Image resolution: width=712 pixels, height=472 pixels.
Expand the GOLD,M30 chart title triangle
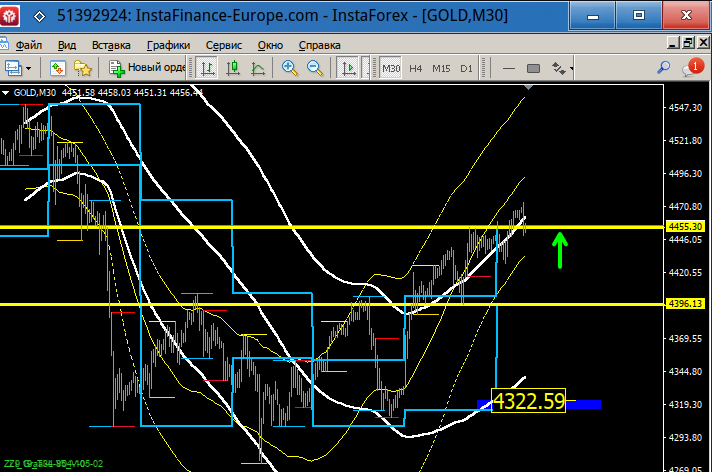point(5,93)
